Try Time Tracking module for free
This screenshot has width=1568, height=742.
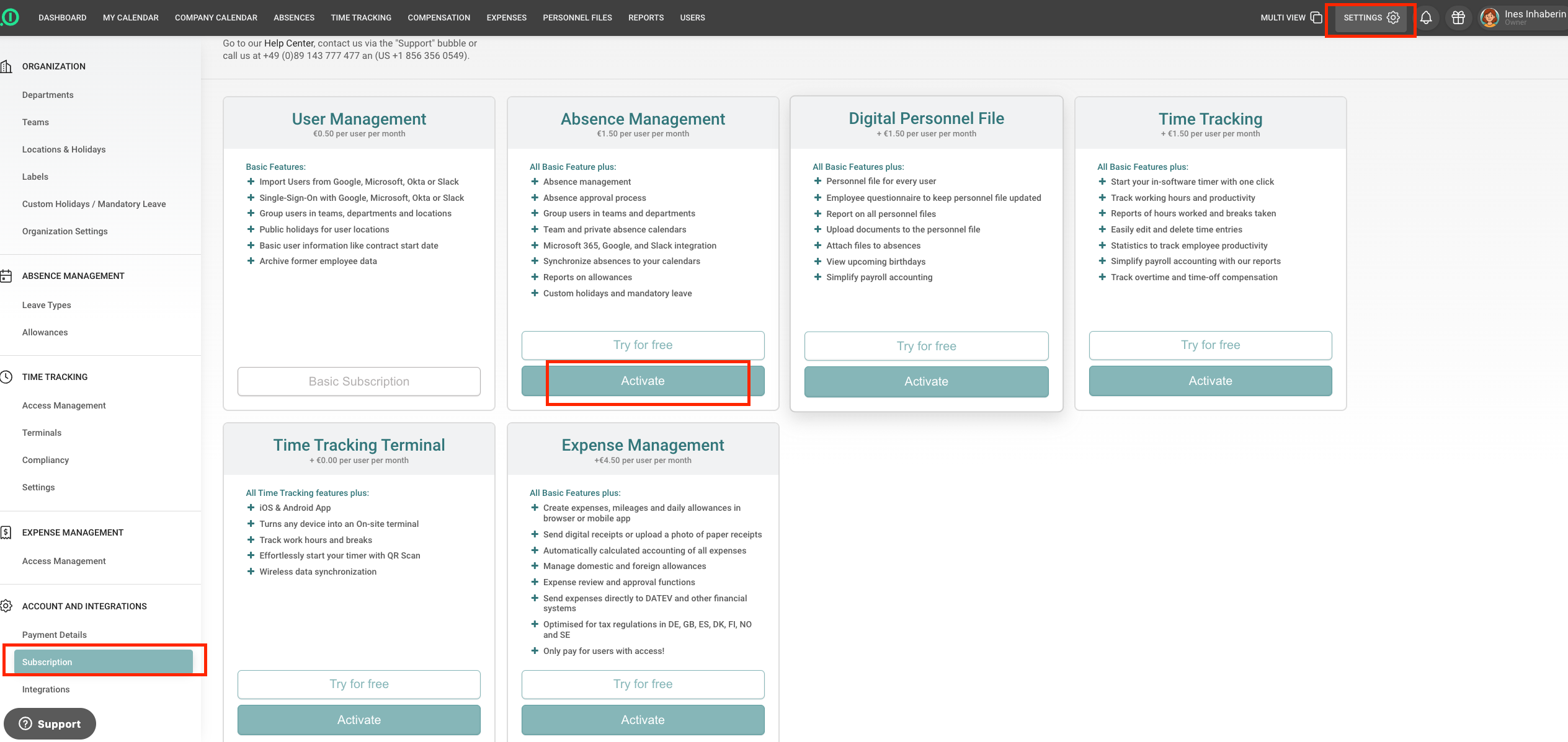[x=1210, y=345]
